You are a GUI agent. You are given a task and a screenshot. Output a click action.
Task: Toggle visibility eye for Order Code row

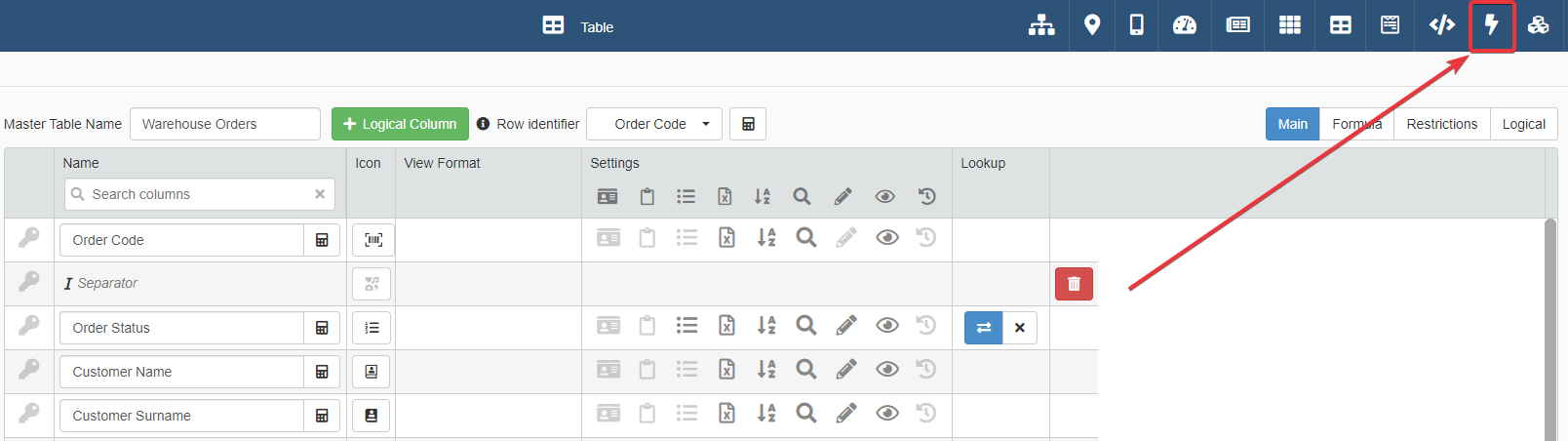[886, 238]
